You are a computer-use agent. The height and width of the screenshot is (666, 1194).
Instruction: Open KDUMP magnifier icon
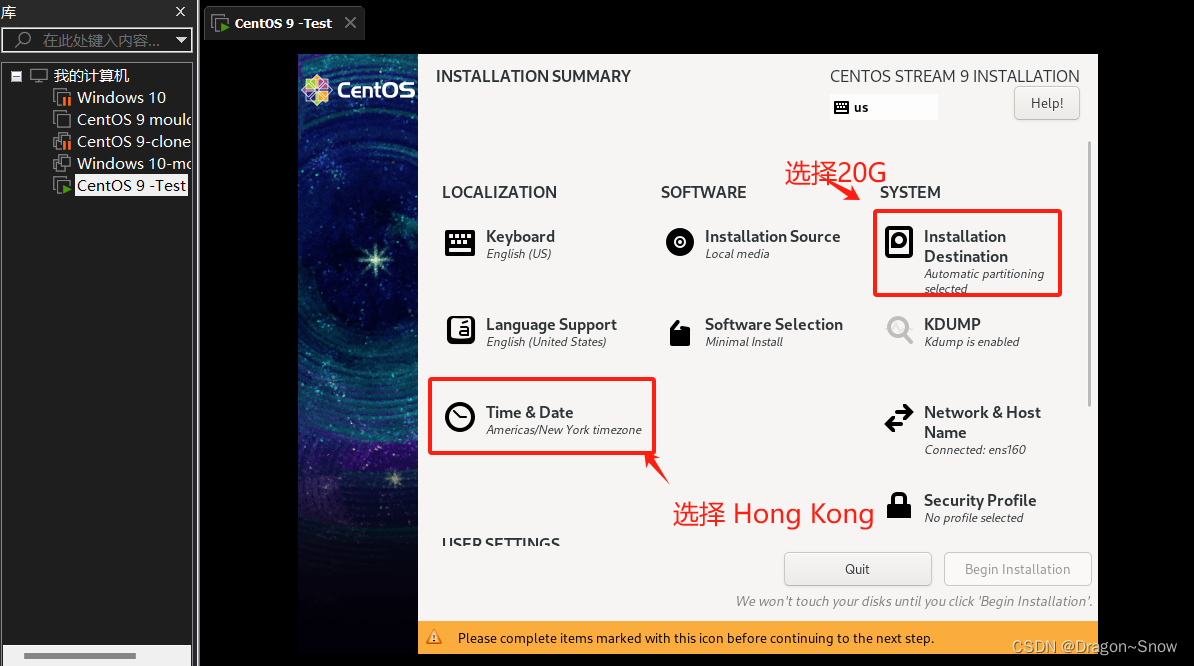[899, 330]
